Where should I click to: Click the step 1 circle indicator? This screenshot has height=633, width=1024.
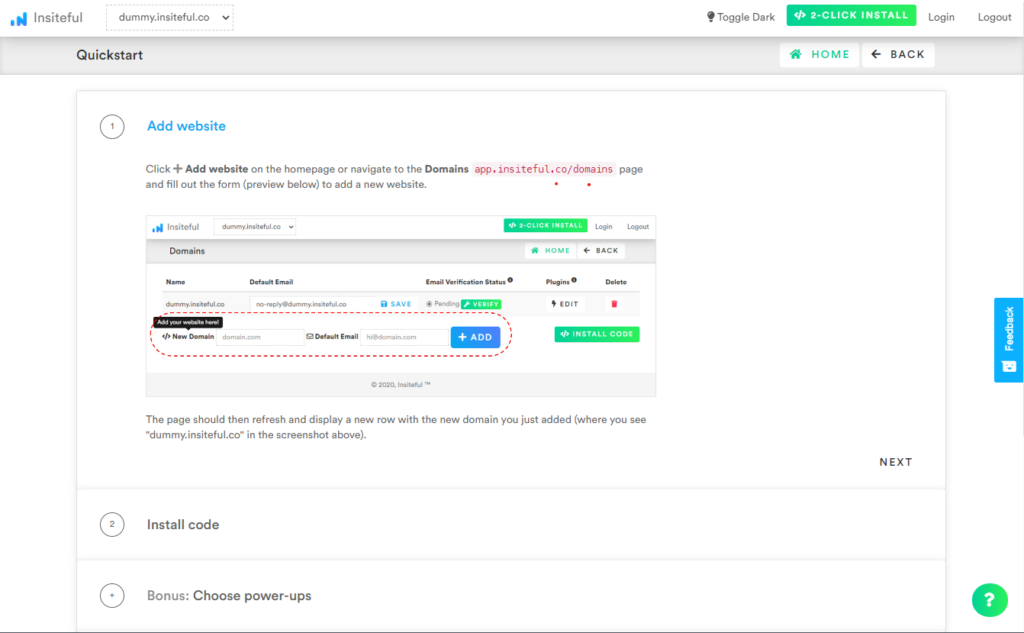point(112,126)
